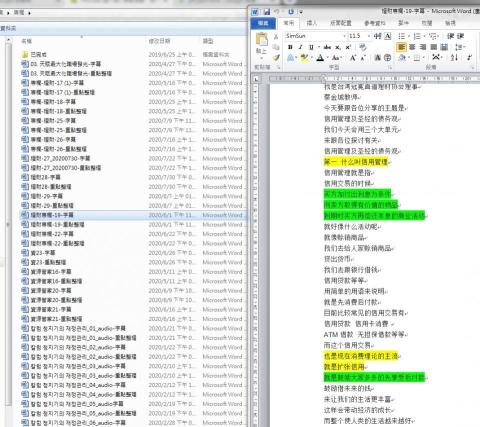
Task: Click the Decrease Indent icon
Action: tap(451, 36)
